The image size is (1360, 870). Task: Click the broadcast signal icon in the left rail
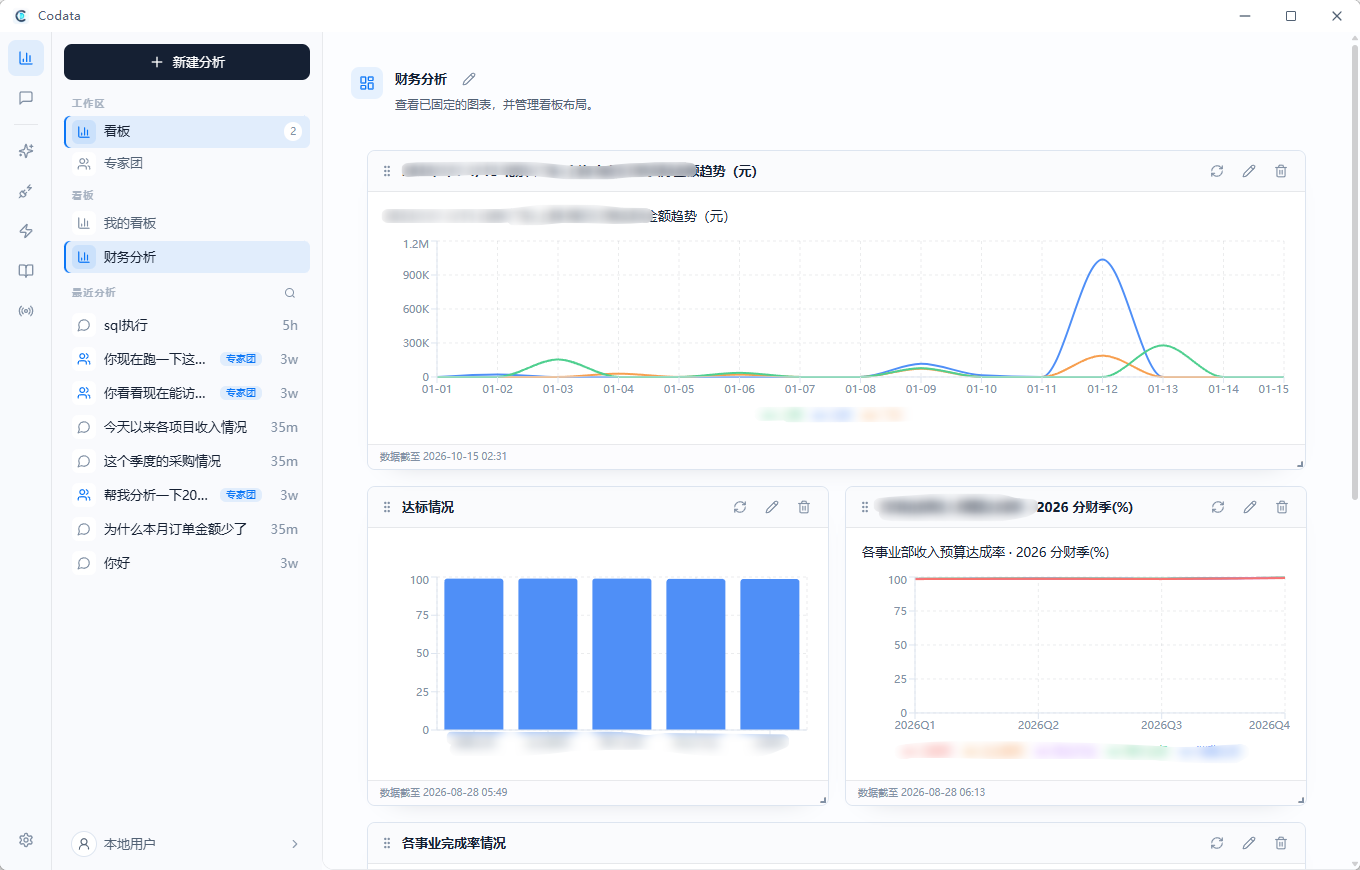pos(26,311)
